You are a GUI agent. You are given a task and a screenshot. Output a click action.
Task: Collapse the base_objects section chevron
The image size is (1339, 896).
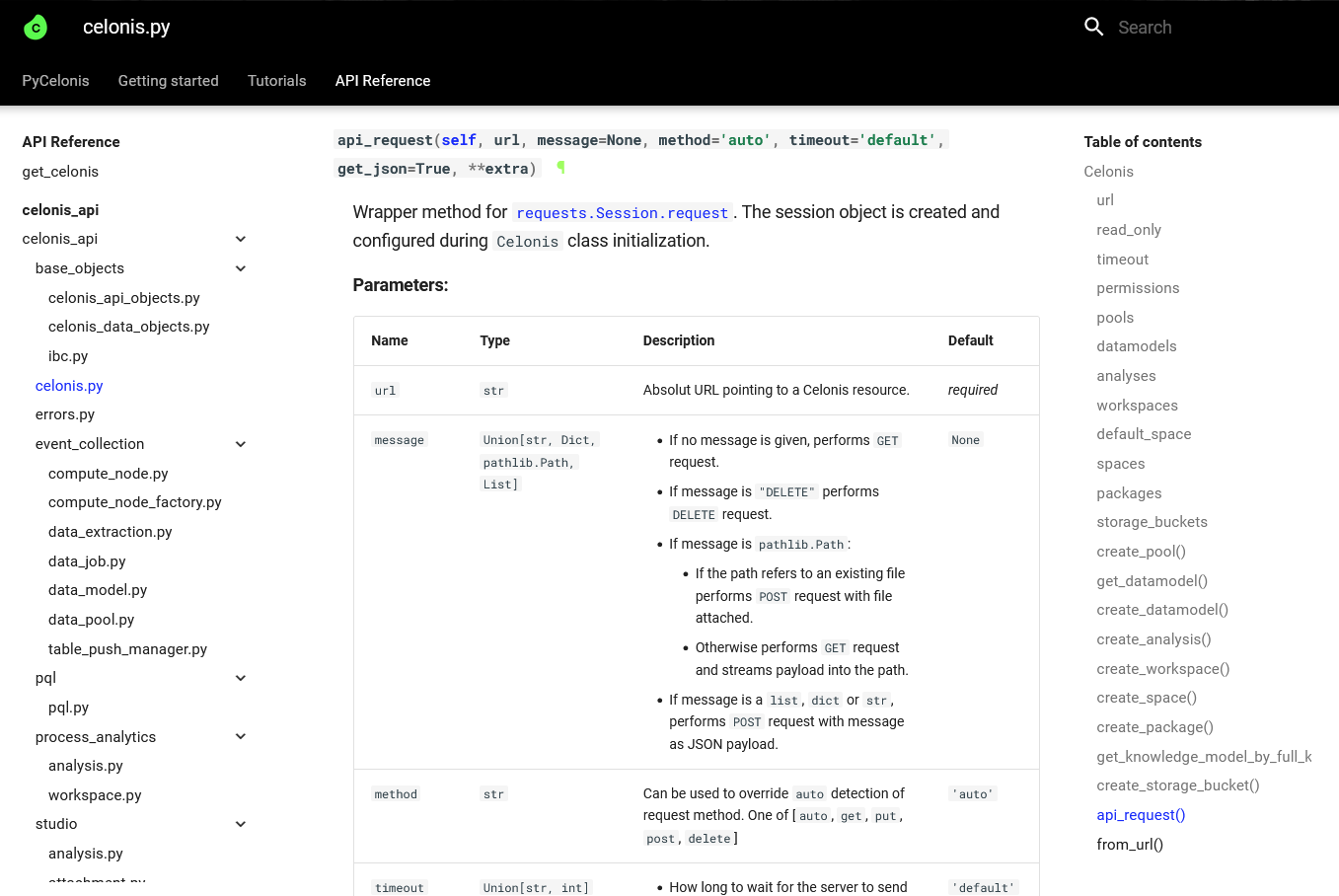(241, 268)
